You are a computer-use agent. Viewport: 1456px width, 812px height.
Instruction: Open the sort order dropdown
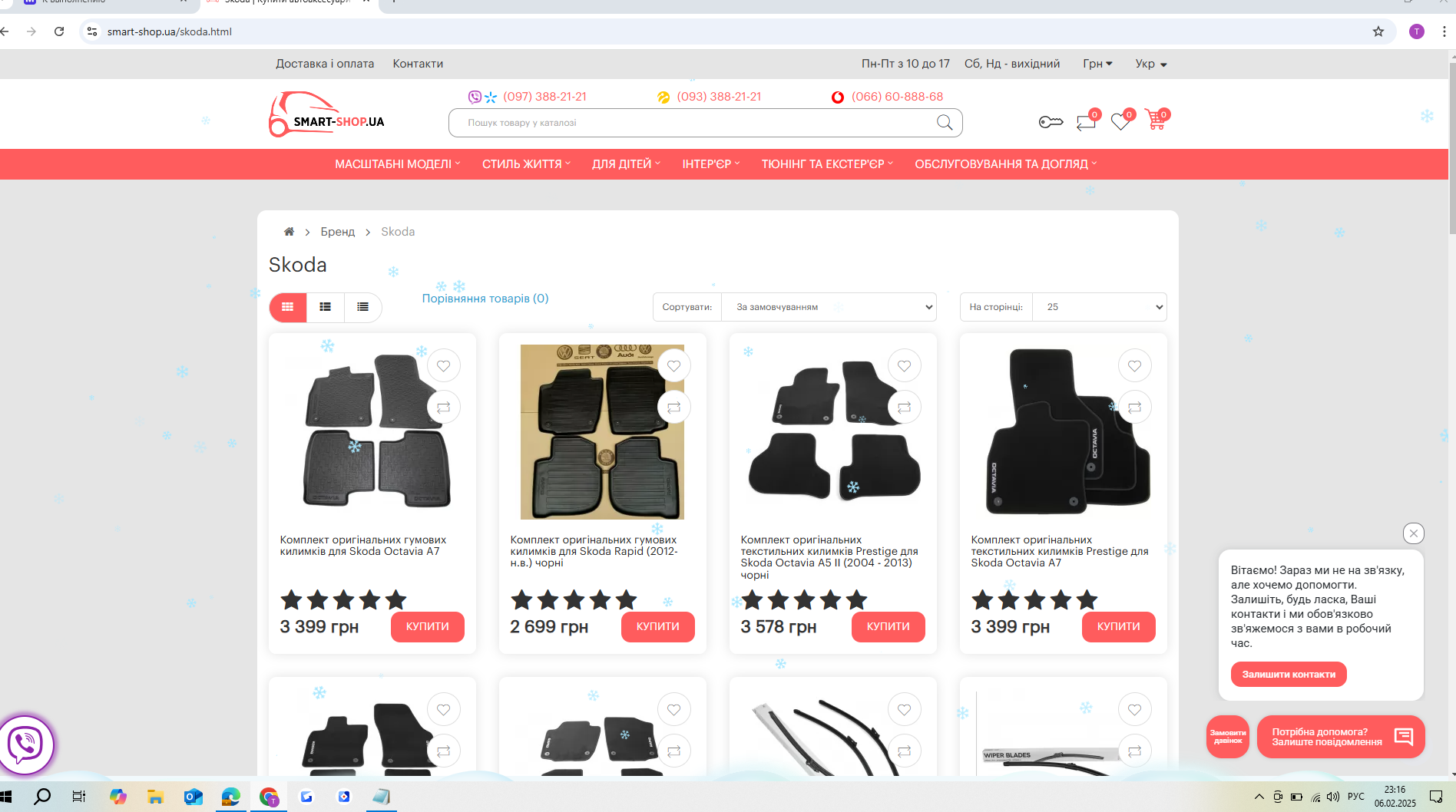click(829, 307)
